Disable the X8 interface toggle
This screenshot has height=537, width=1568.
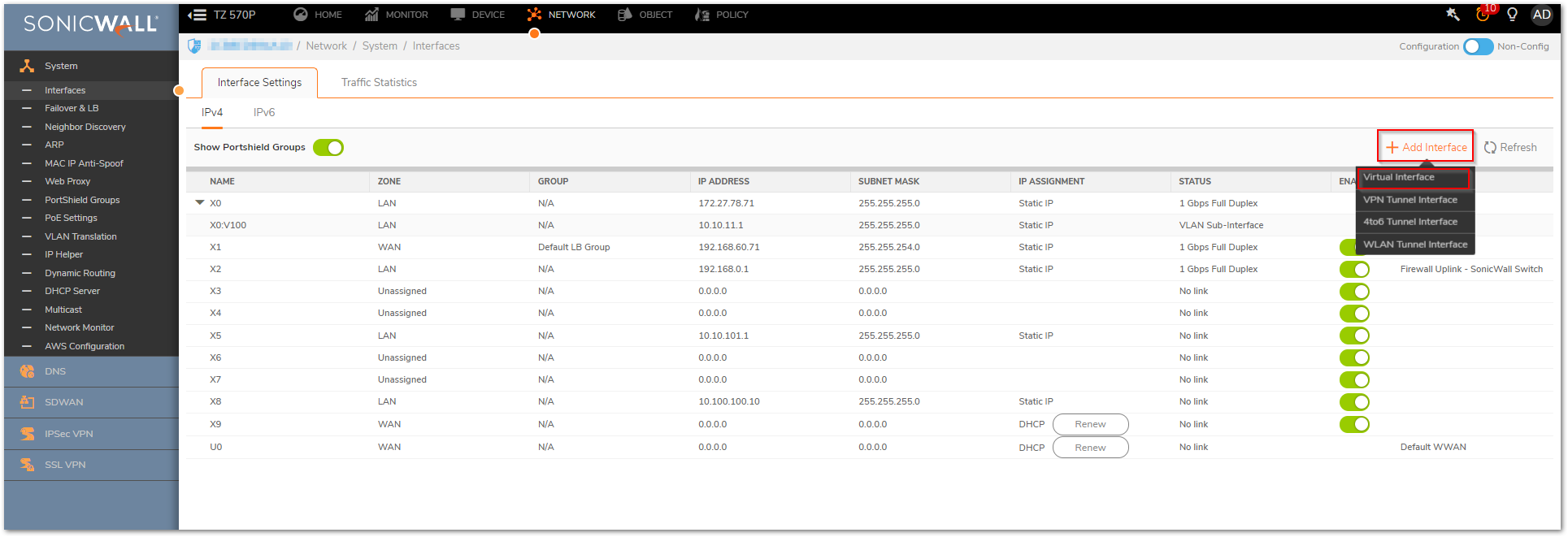(1354, 401)
